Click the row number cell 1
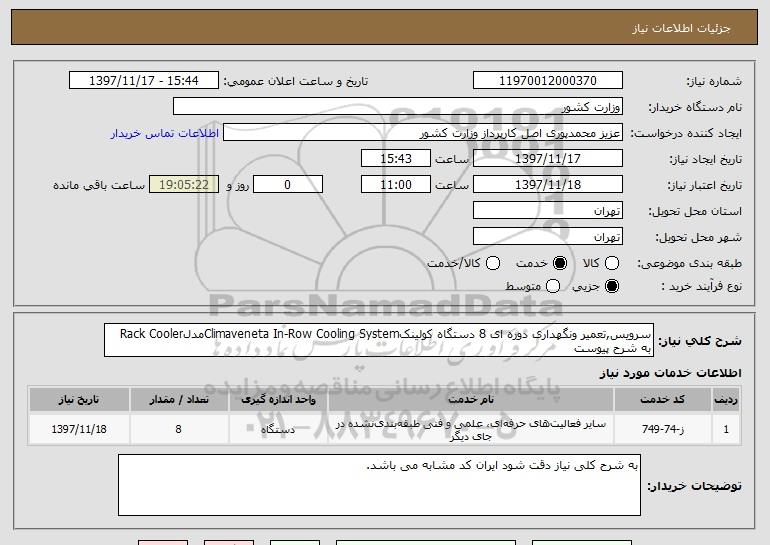770x545 pixels. (726, 430)
